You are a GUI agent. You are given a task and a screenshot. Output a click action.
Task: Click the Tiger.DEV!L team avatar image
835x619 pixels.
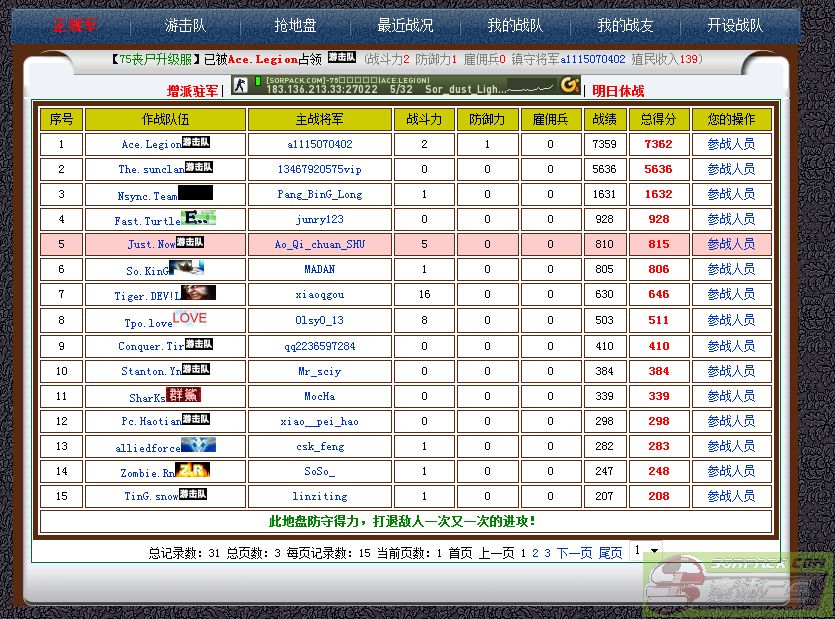197,293
